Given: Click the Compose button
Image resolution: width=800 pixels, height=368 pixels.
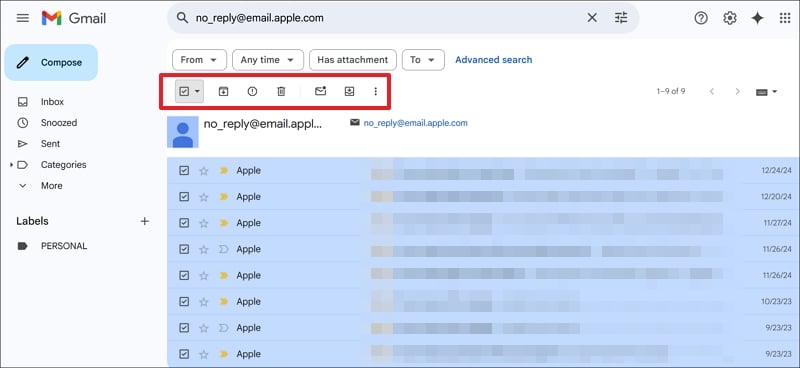Looking at the screenshot, I should (51, 62).
